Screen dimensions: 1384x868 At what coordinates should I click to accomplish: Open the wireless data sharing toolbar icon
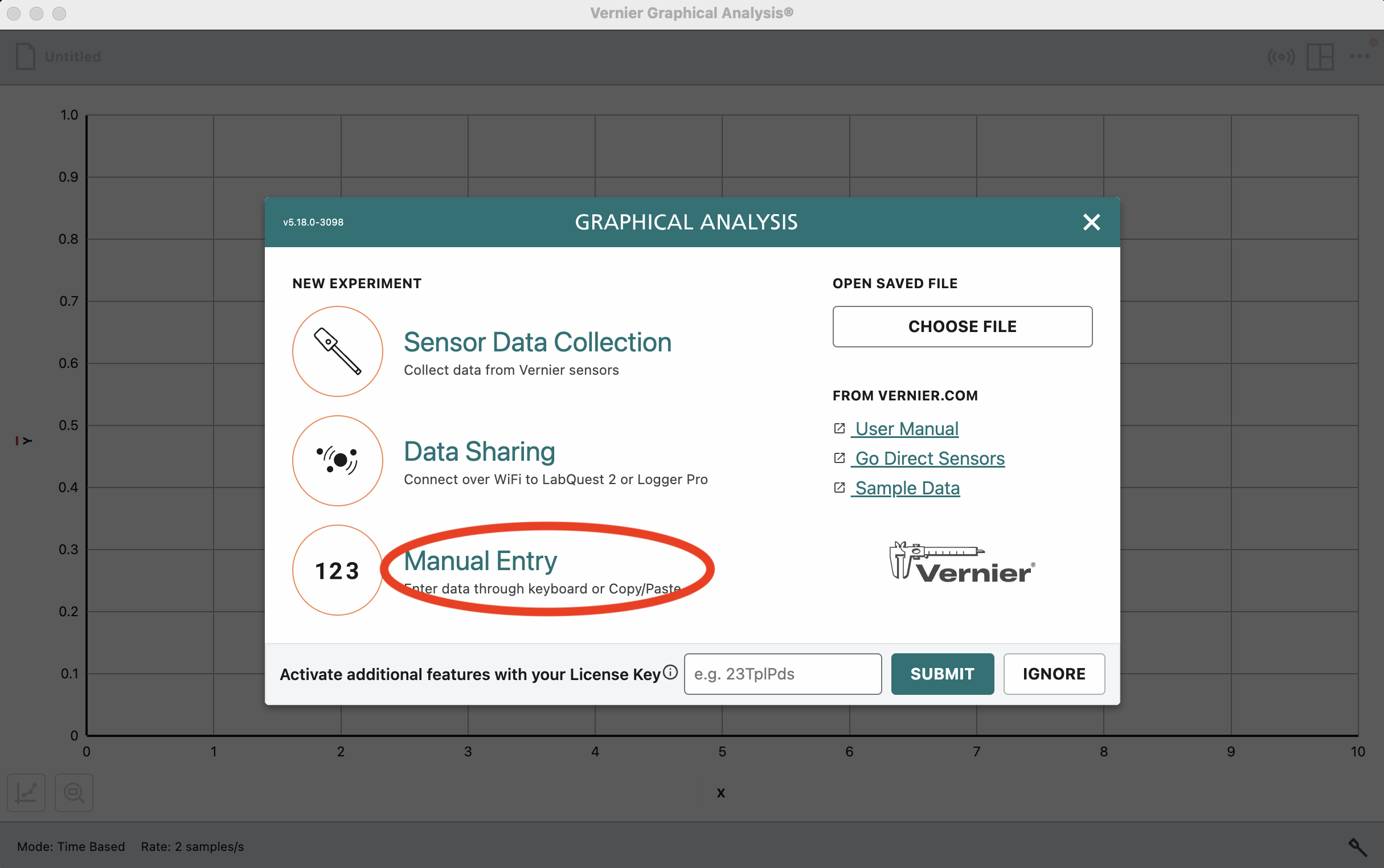pos(1281,57)
